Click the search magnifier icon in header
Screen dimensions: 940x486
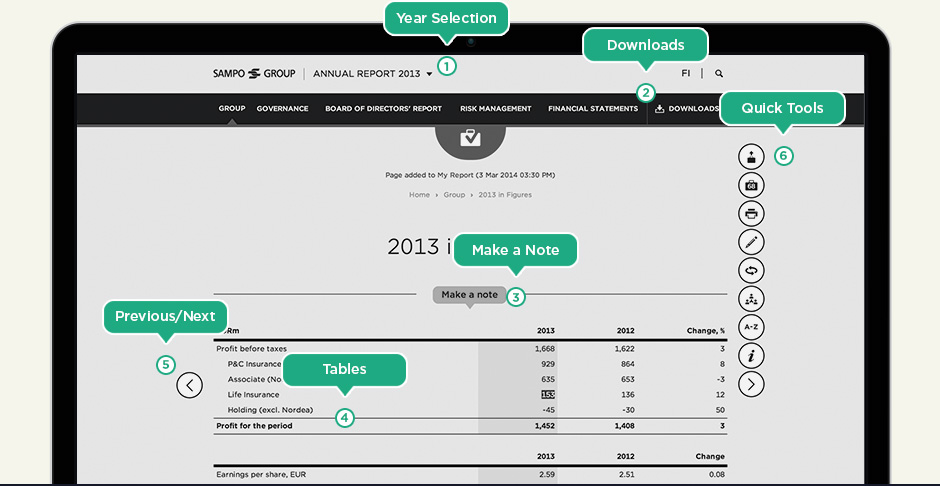(x=719, y=74)
